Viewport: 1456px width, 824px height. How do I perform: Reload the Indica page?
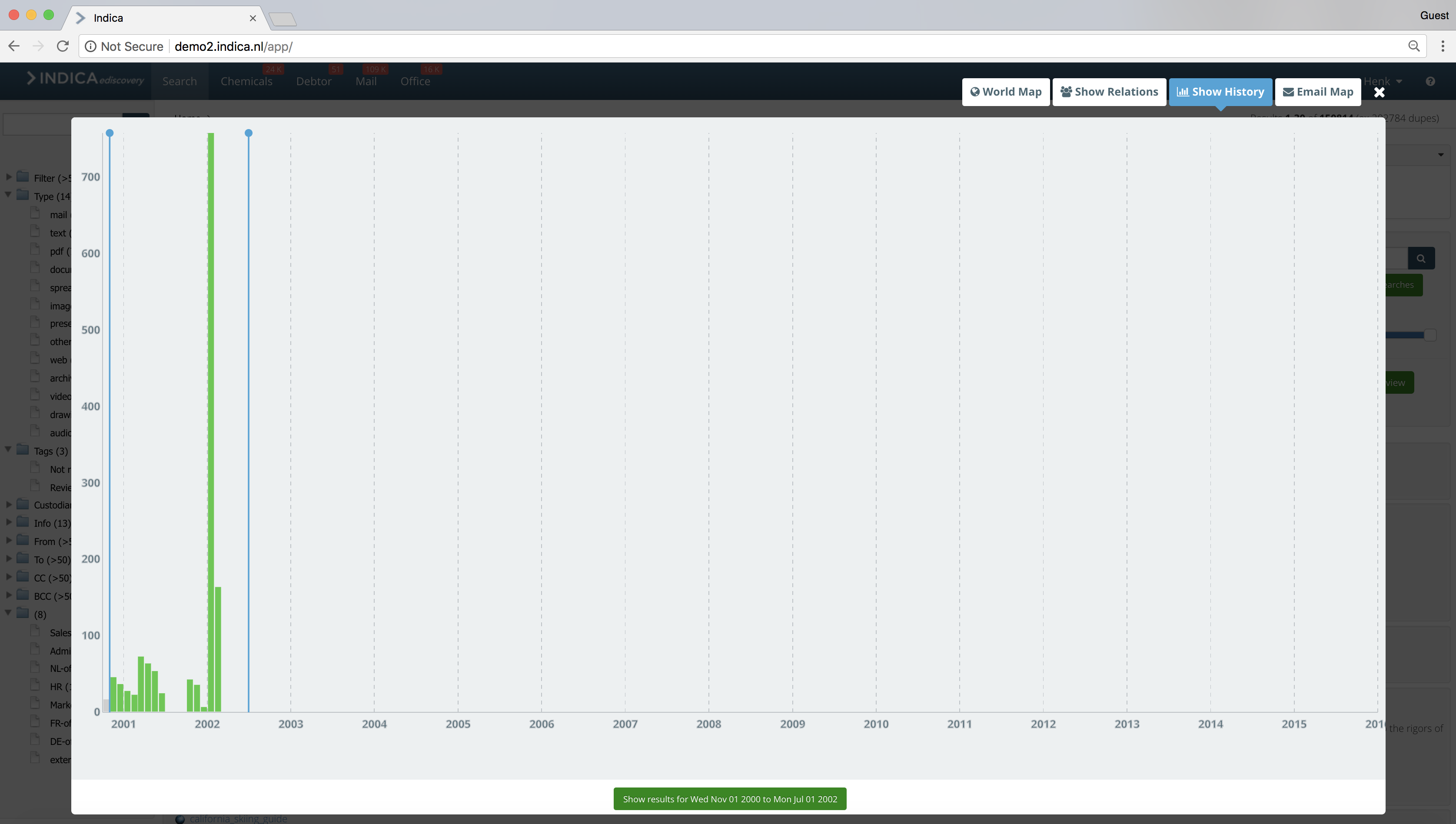(x=63, y=47)
